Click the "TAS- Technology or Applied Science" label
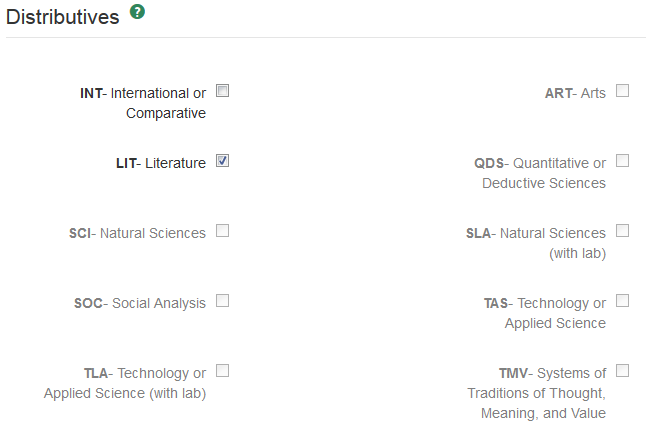 coord(545,313)
